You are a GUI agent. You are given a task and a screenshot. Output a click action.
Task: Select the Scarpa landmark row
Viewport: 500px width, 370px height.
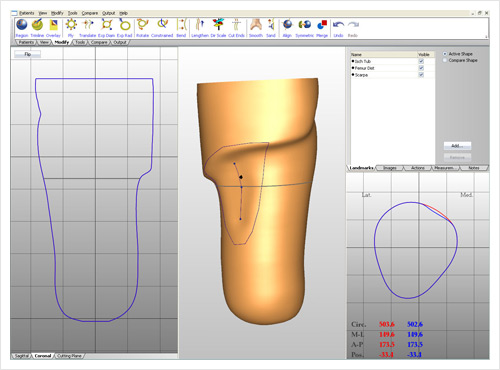(392, 75)
